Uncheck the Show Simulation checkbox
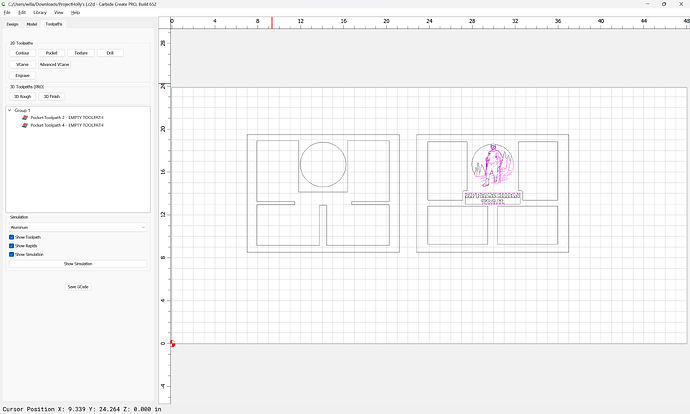This screenshot has height=414, width=690. tap(11, 255)
